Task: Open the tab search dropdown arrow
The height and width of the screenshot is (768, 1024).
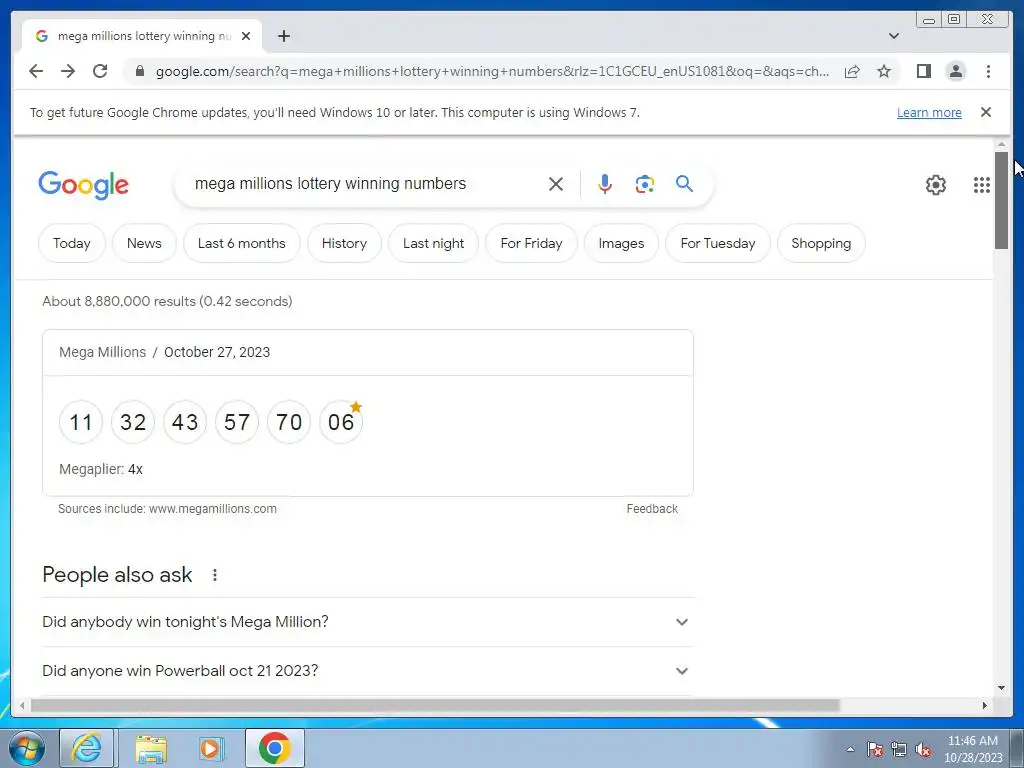Action: pyautogui.click(x=894, y=36)
